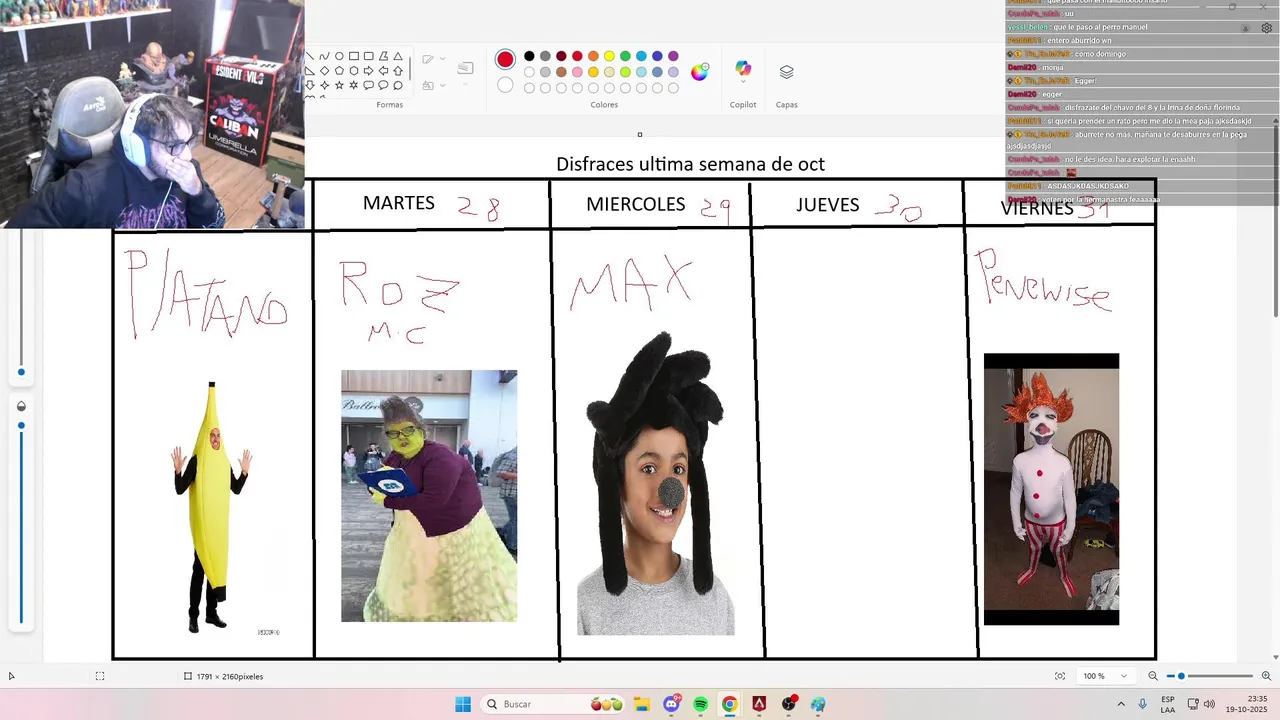1280x720 pixels.
Task: Click the MIERCOLES header text on canvas
Action: point(636,204)
